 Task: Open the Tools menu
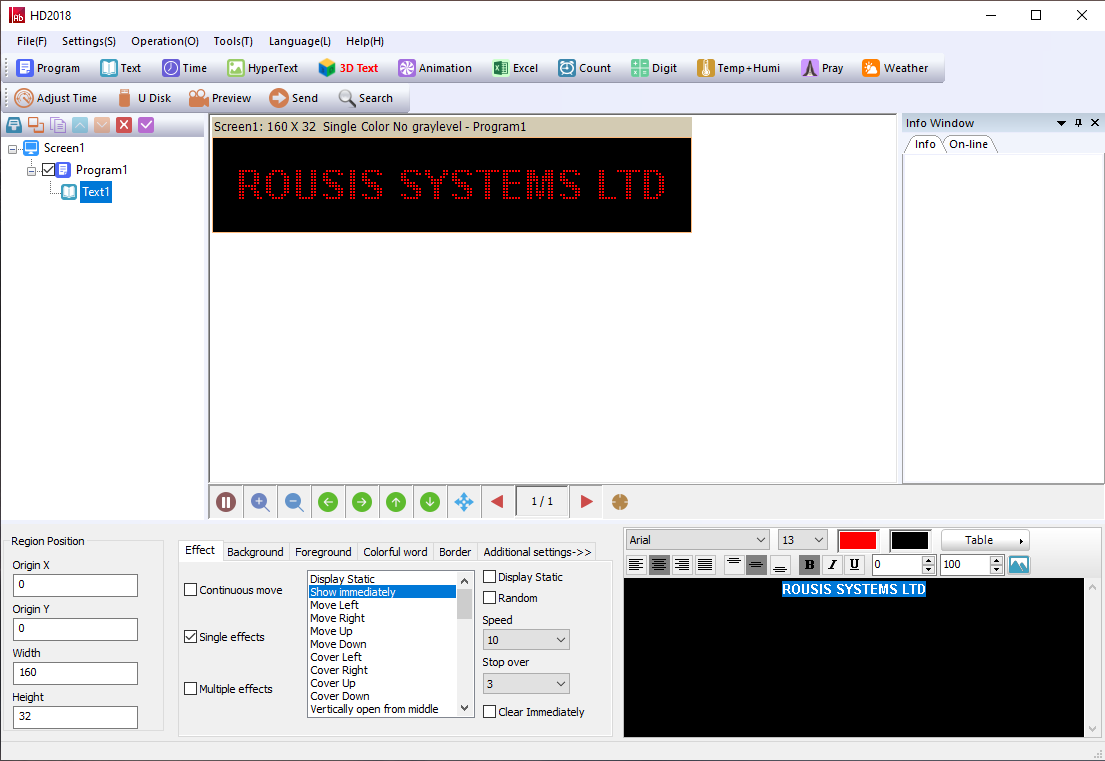(233, 41)
